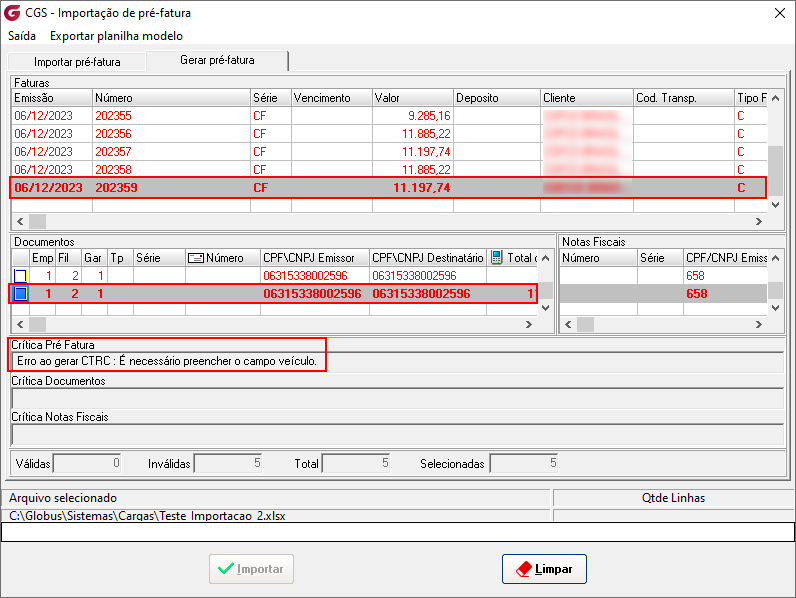This screenshot has width=796, height=598.
Task: Click the Inválidas count field
Action: pyautogui.click(x=228, y=463)
